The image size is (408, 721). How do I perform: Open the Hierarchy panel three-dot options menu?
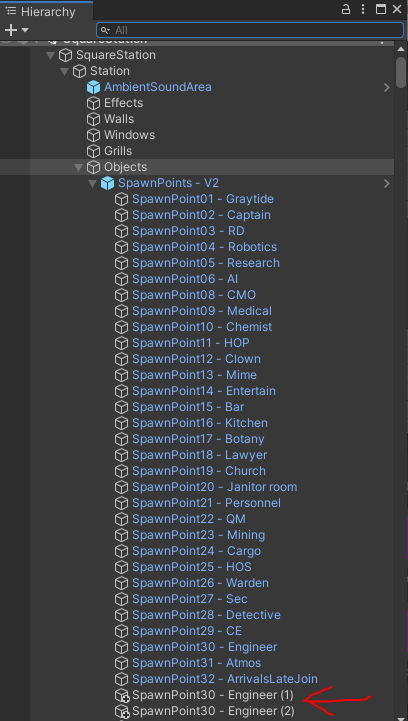(363, 9)
